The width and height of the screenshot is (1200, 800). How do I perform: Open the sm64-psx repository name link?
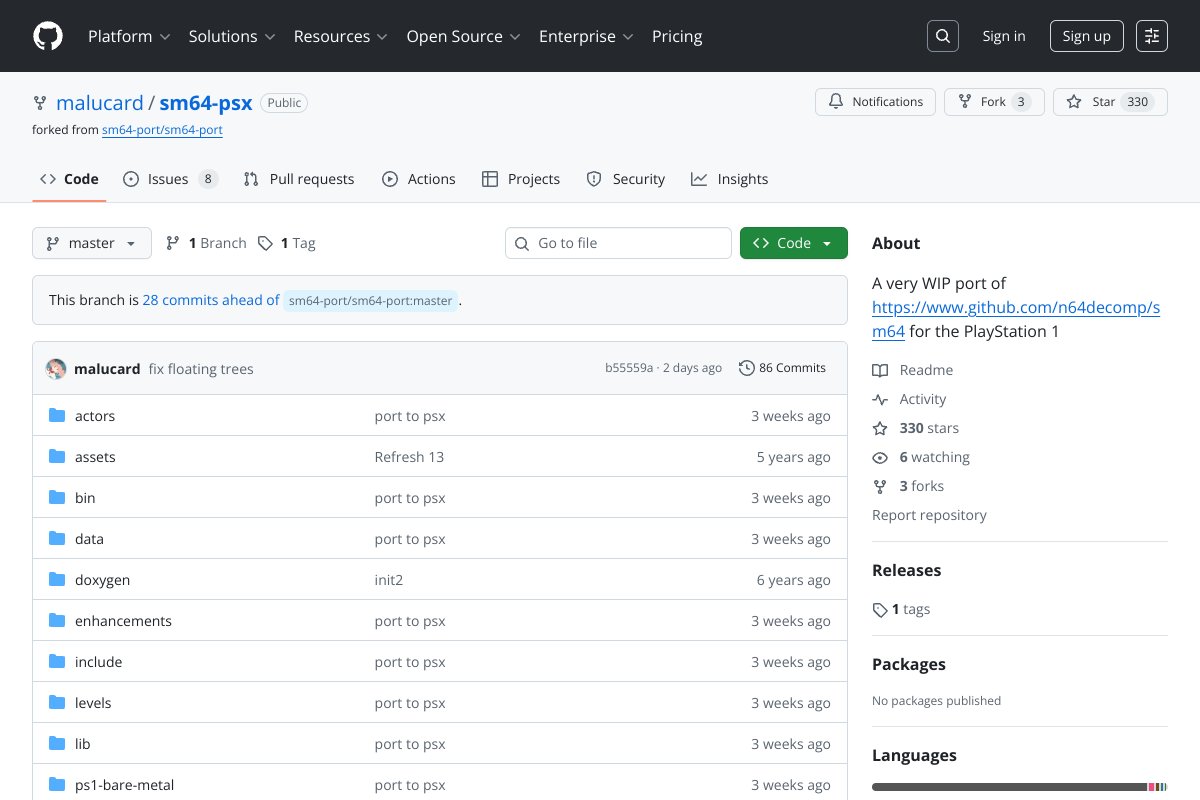[x=206, y=102]
